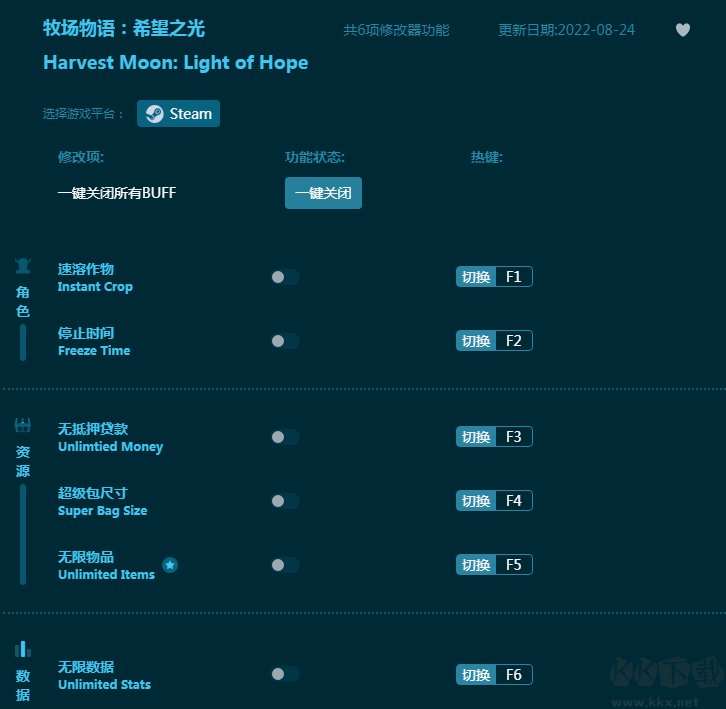This screenshot has width=726, height=709.
Task: Click the 一键关闭 button
Action: [x=323, y=193]
